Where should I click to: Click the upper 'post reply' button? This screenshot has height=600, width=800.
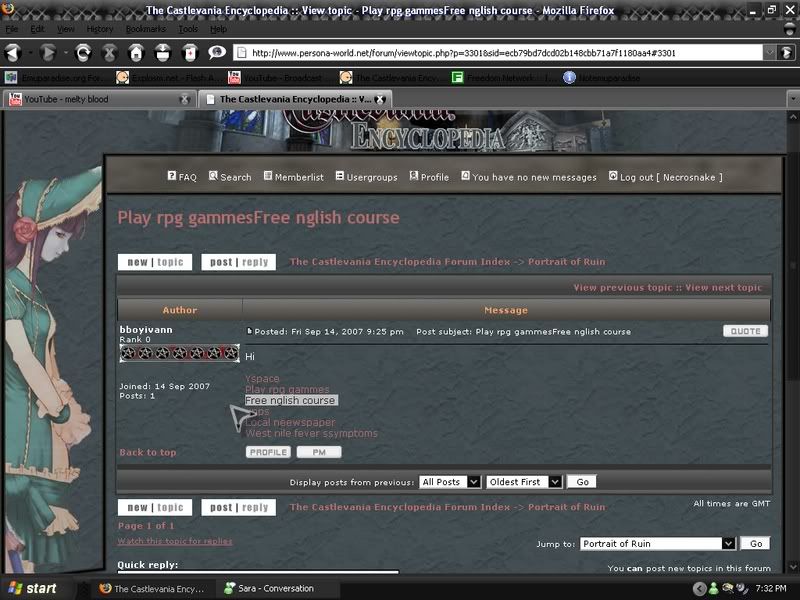[239, 262]
